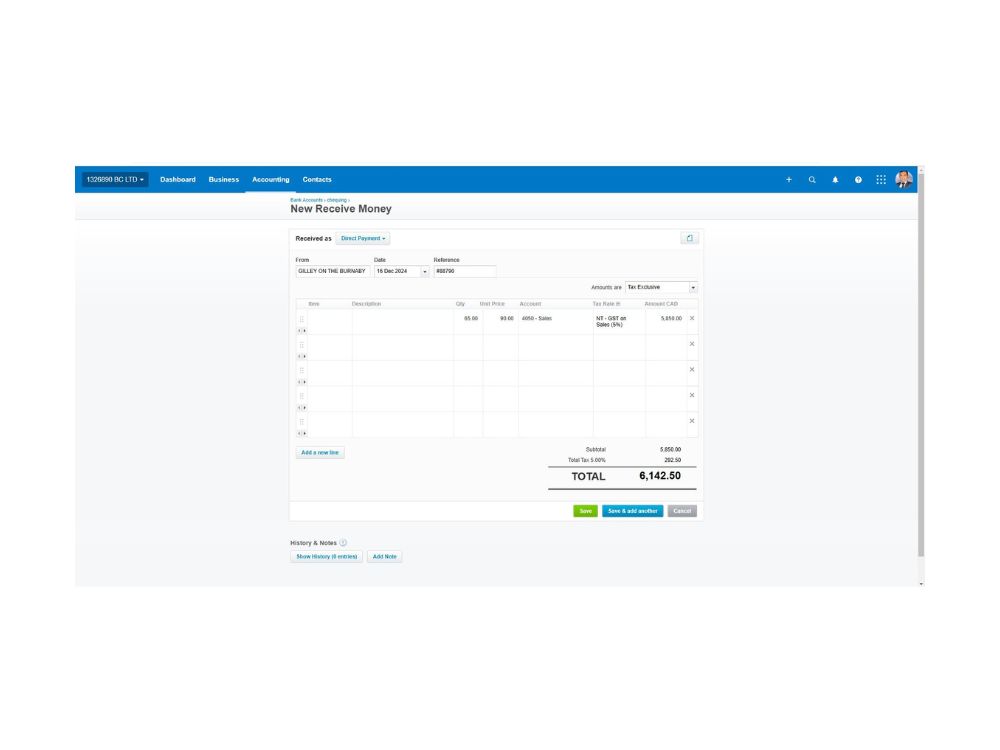Open the apps grid launcher
This screenshot has height=750, width=1000.
(881, 180)
